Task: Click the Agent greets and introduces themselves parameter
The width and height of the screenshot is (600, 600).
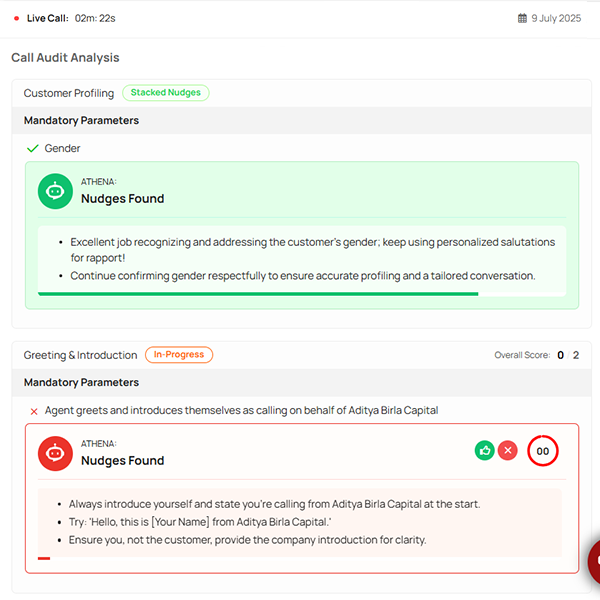Action: 241,410
